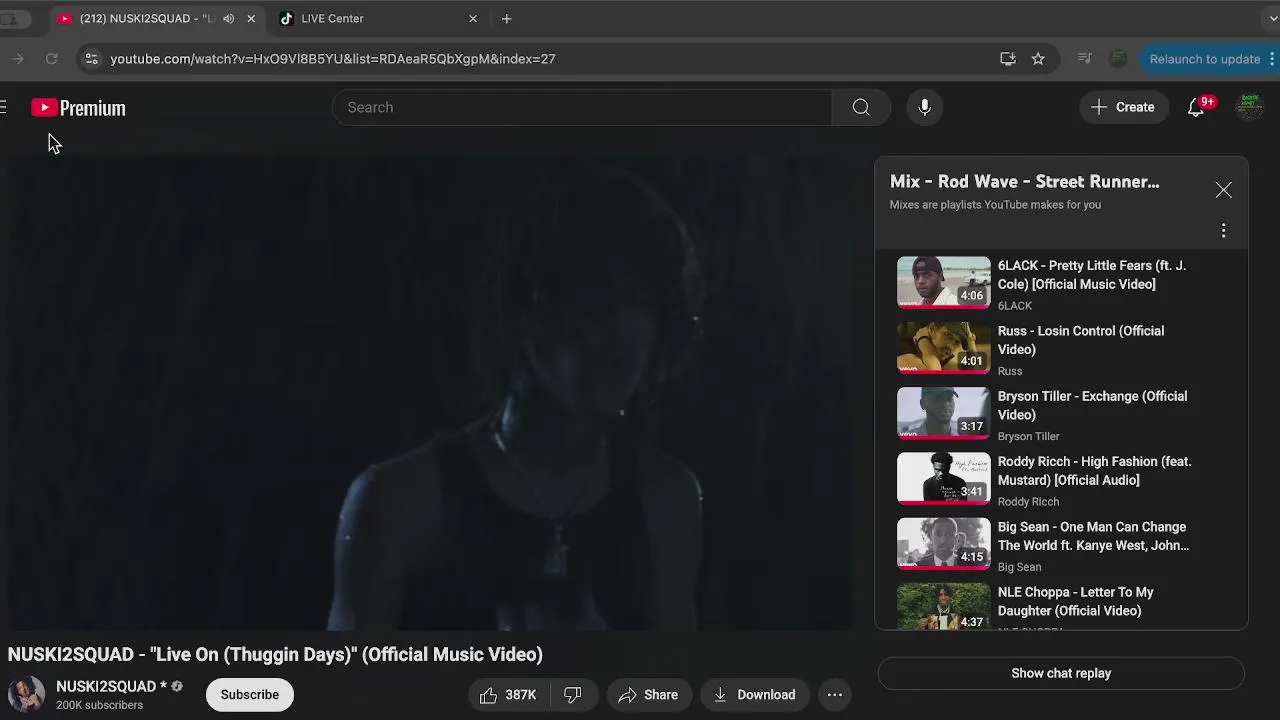The width and height of the screenshot is (1280, 720).
Task: Click the 'Bryson Tiller' channel name in playlist
Action: pyautogui.click(x=1028, y=436)
